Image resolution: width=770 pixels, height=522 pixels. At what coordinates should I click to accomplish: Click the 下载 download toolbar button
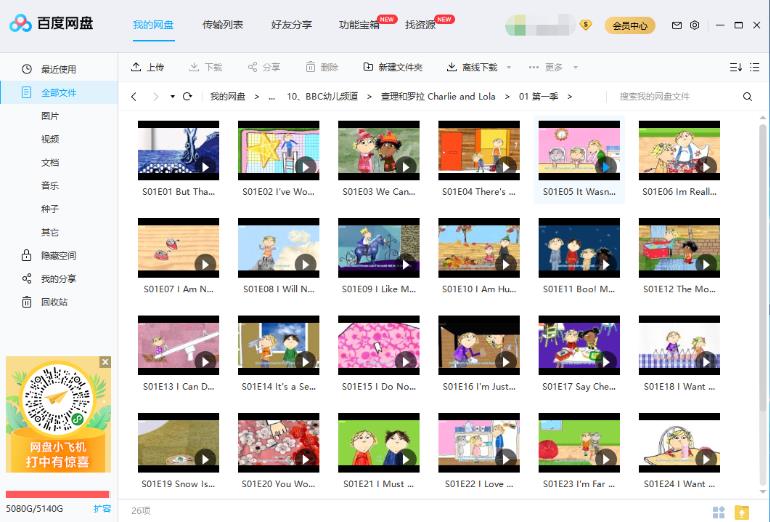pyautogui.click(x=206, y=67)
